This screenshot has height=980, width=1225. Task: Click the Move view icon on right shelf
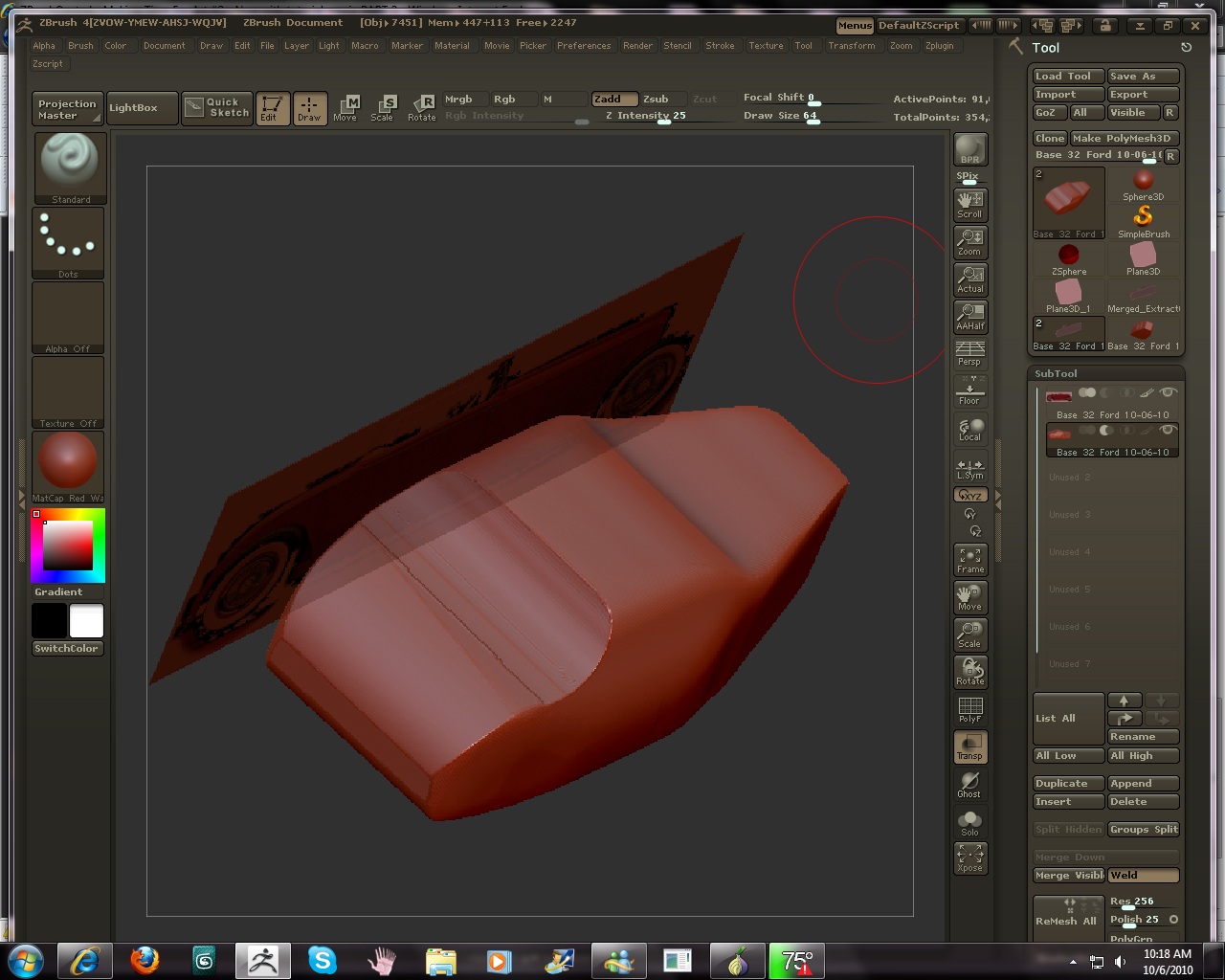[970, 597]
